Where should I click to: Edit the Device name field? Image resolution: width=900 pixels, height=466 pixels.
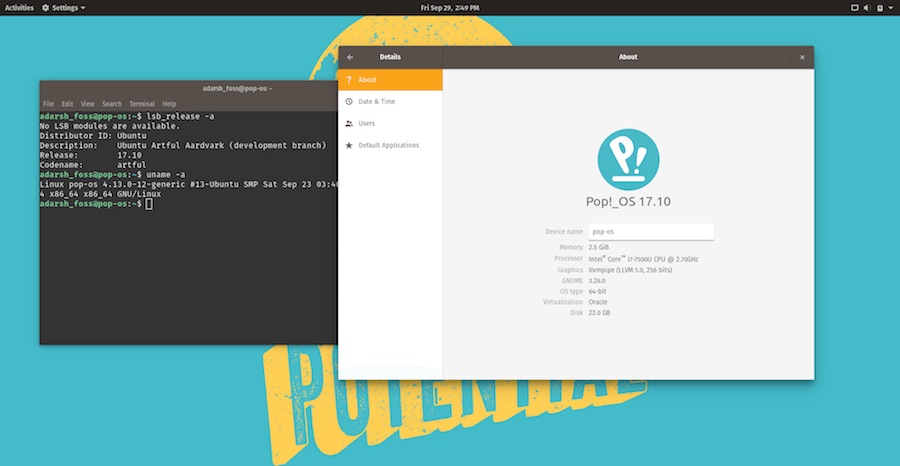pos(651,232)
